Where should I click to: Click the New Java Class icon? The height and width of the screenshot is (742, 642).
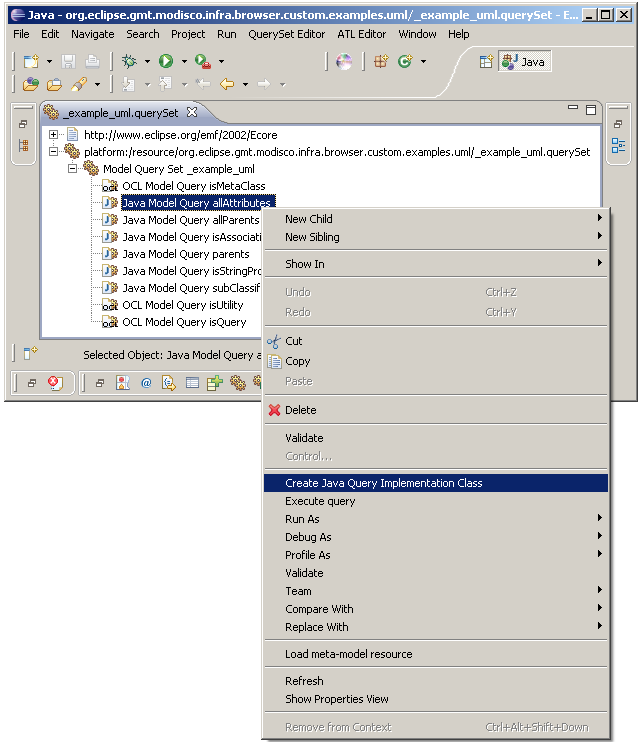(x=405, y=62)
